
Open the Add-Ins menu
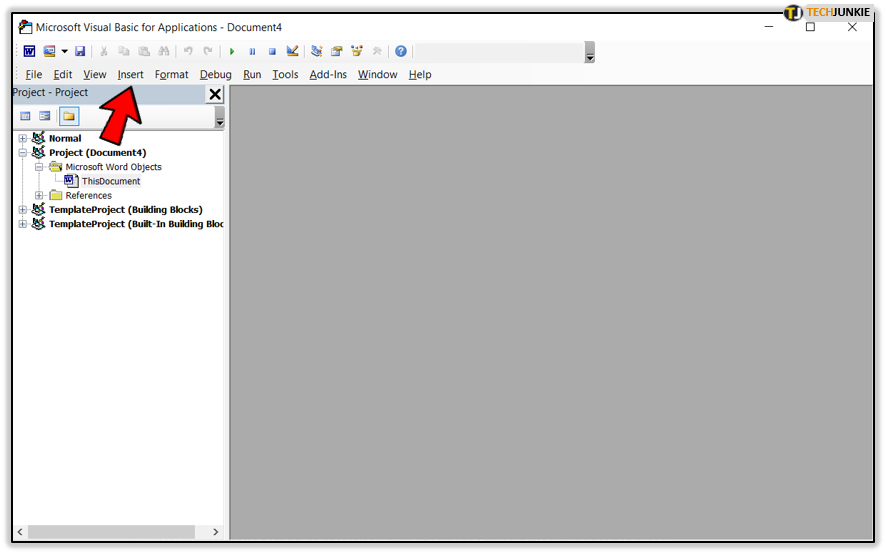click(x=328, y=75)
